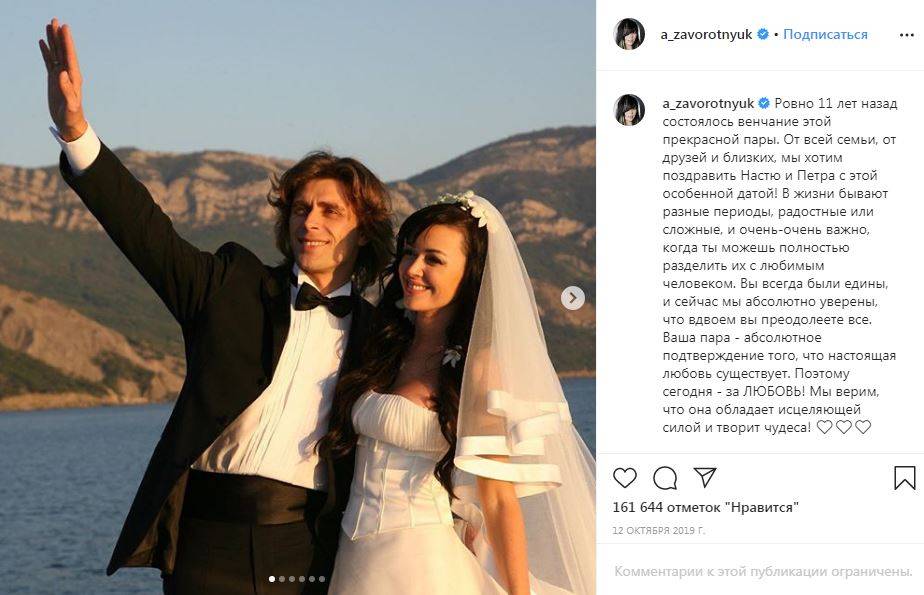Viewport: 924px width, 595px height.
Task: Open comments via the speech bubble icon
Action: pos(665,478)
